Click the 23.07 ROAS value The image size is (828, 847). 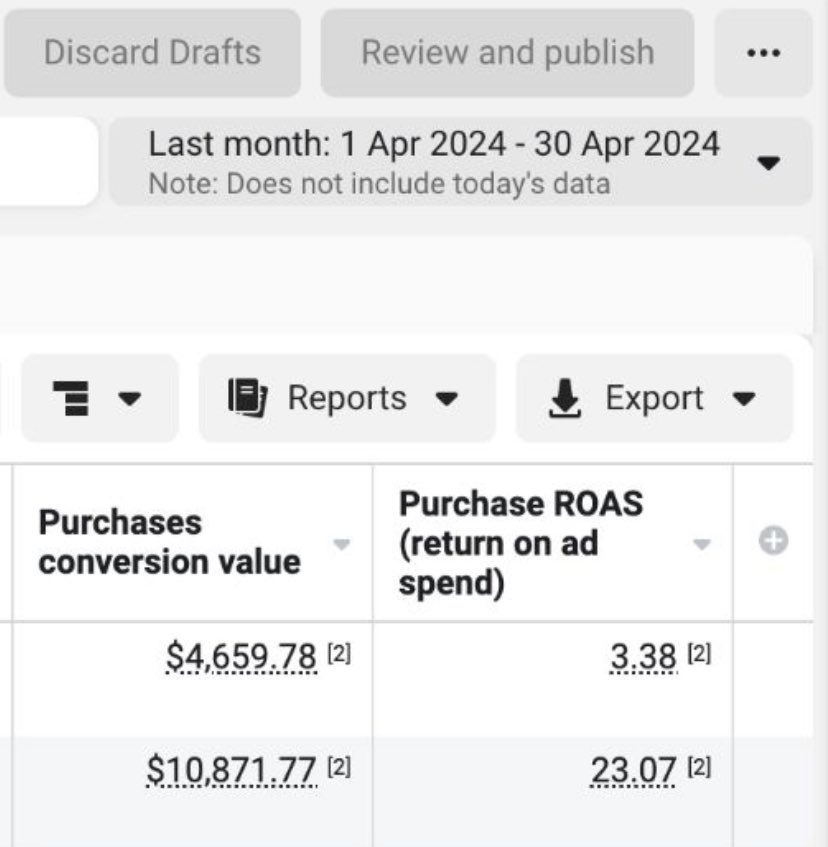coord(633,770)
